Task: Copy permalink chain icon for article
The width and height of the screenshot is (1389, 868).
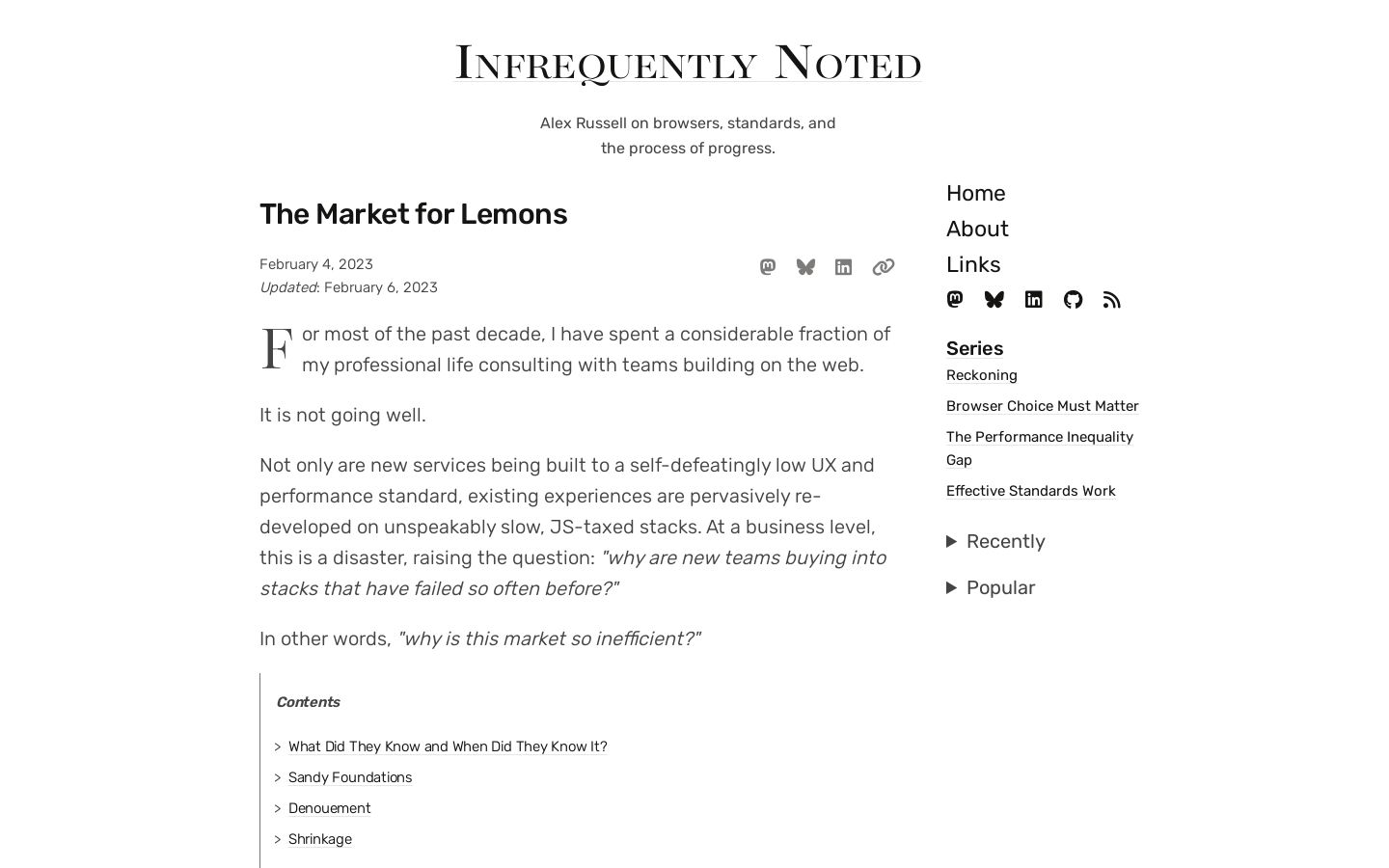Action: pyautogui.click(x=884, y=267)
